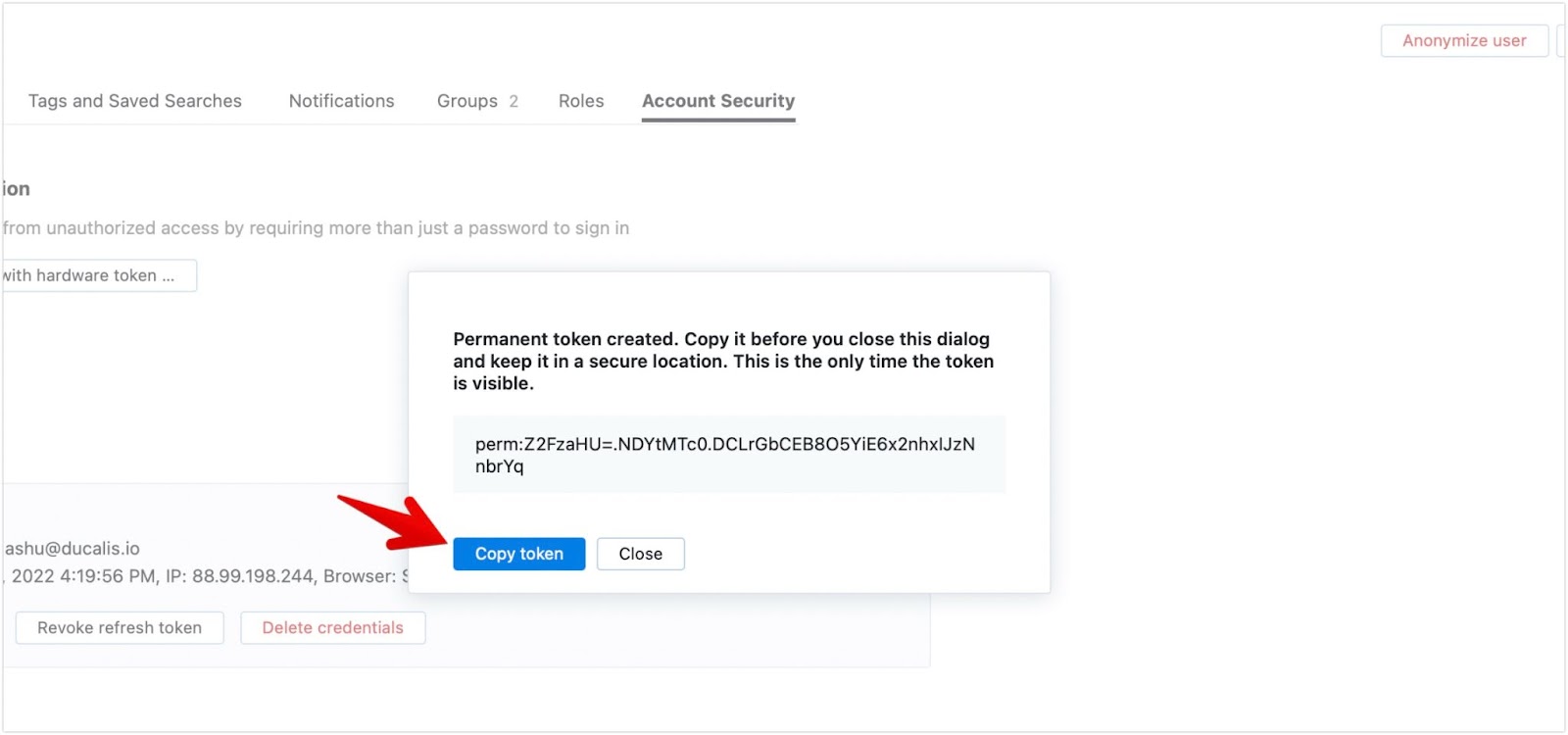Delete the stored credentials
Screen dimensions: 1568x735
(x=332, y=627)
